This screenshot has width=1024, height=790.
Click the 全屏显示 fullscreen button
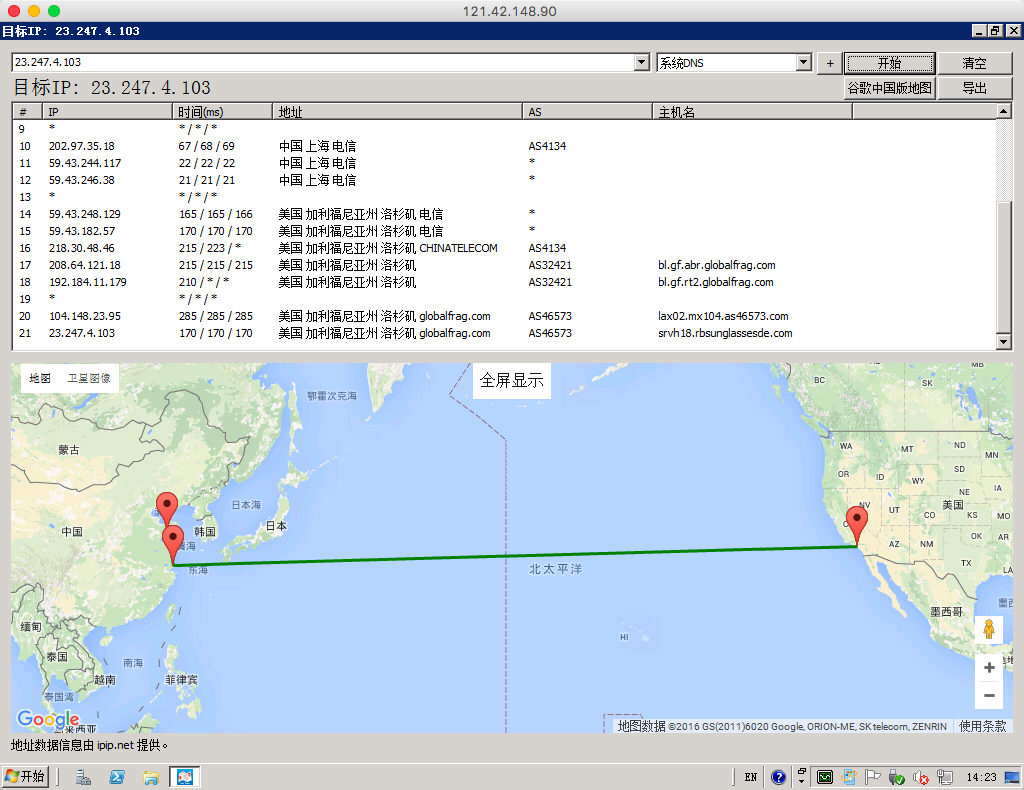coord(511,381)
